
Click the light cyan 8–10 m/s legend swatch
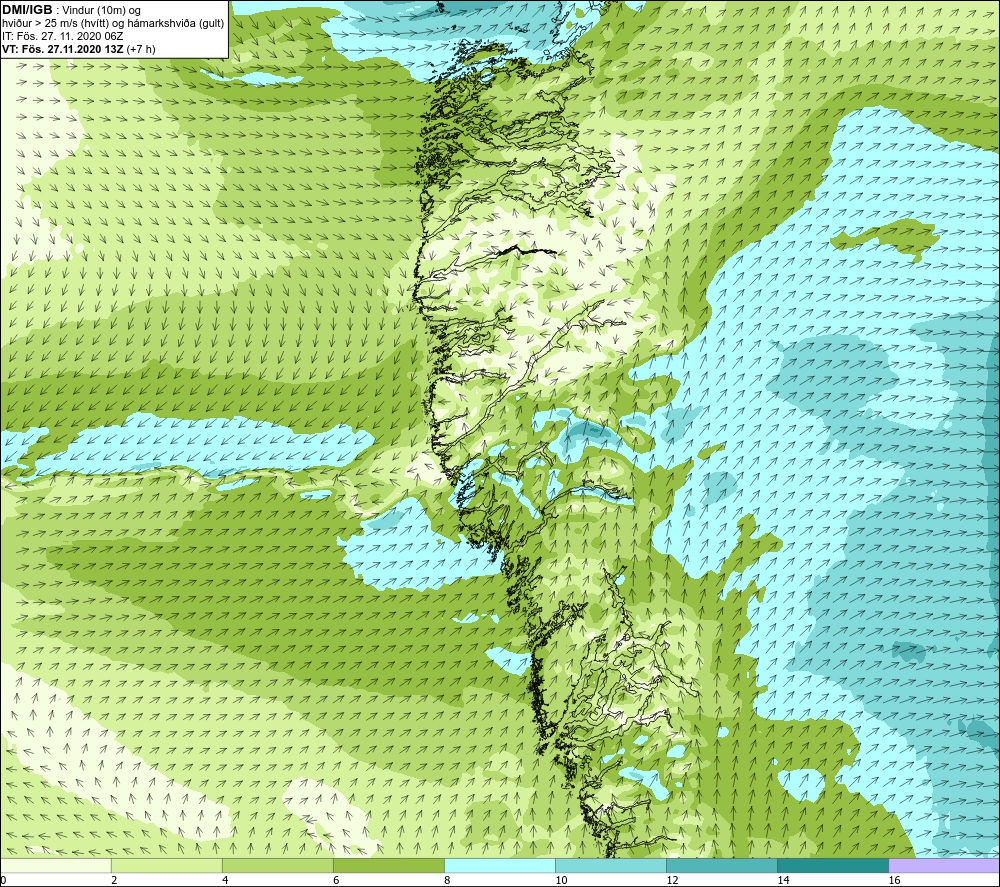click(x=500, y=865)
